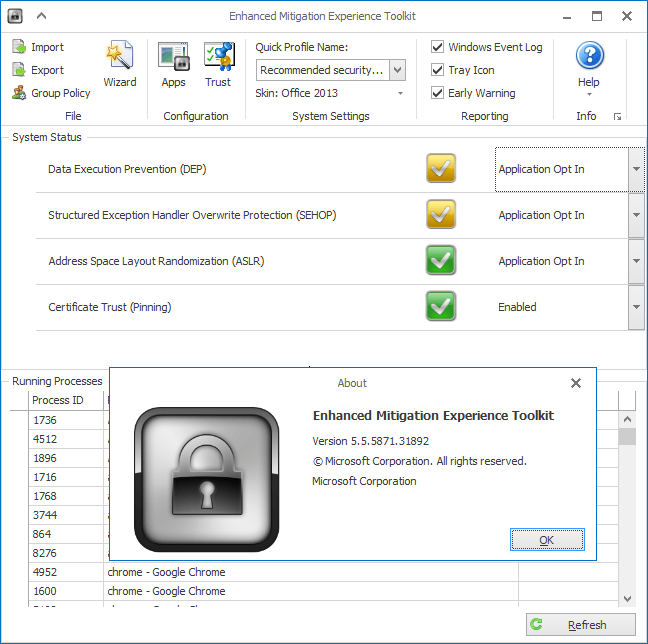Click the Data Execution Prevention (DEP) label

[x=127, y=169]
